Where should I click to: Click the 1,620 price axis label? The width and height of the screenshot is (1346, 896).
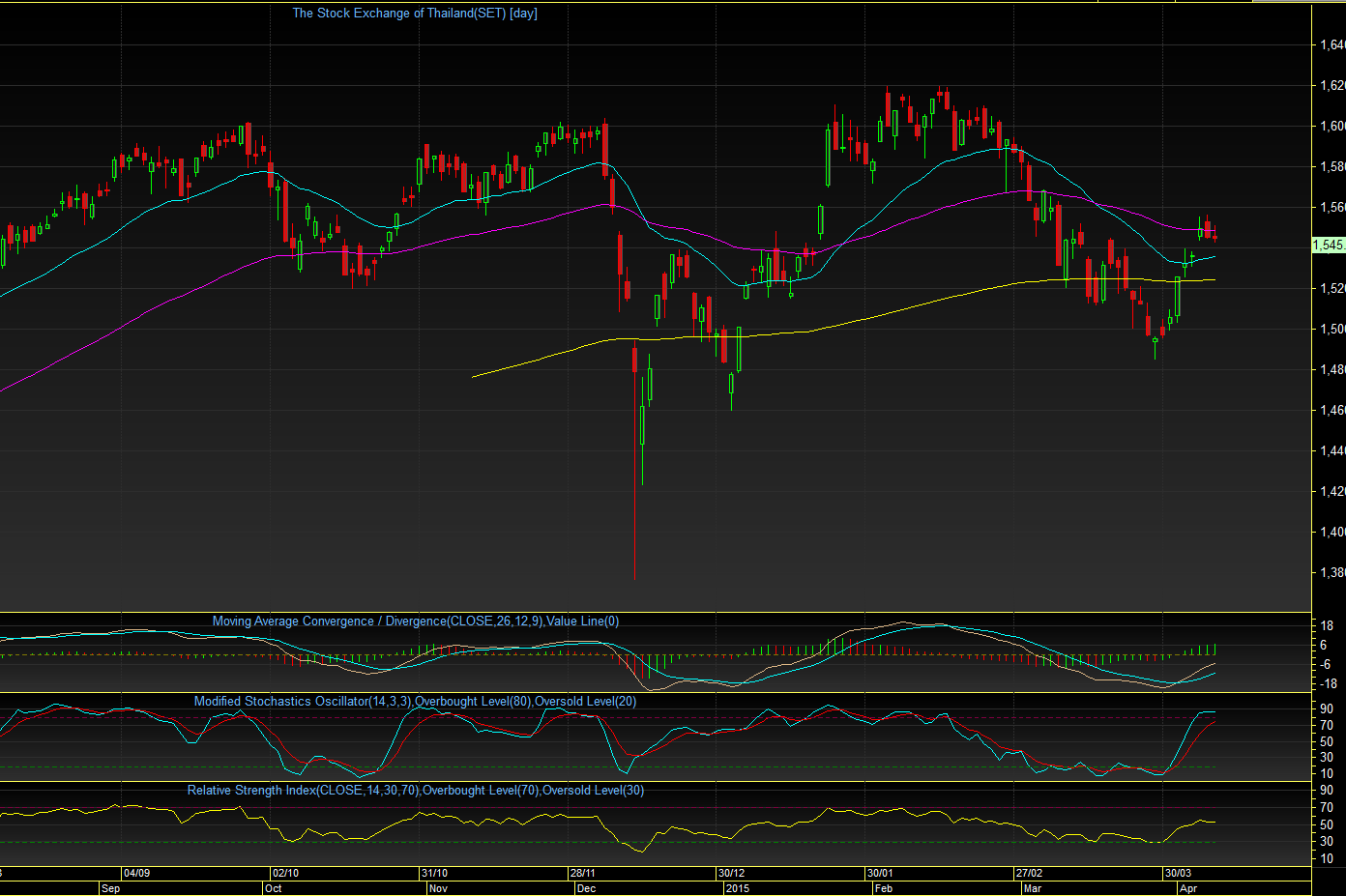[x=1332, y=86]
